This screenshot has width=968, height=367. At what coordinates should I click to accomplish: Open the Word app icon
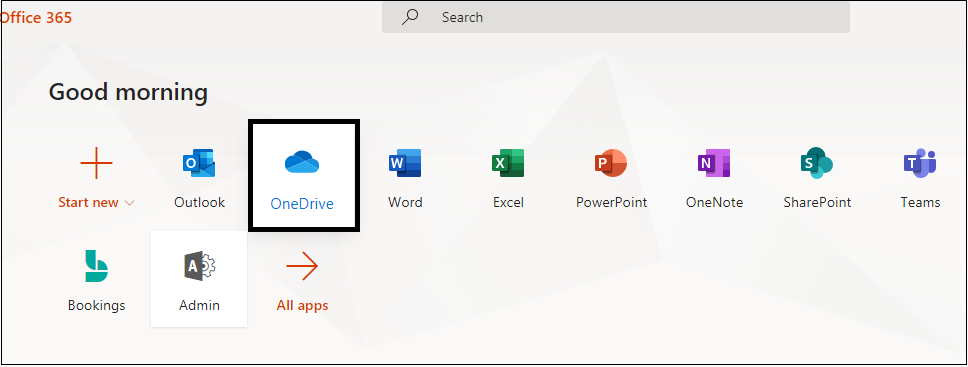[x=405, y=163]
